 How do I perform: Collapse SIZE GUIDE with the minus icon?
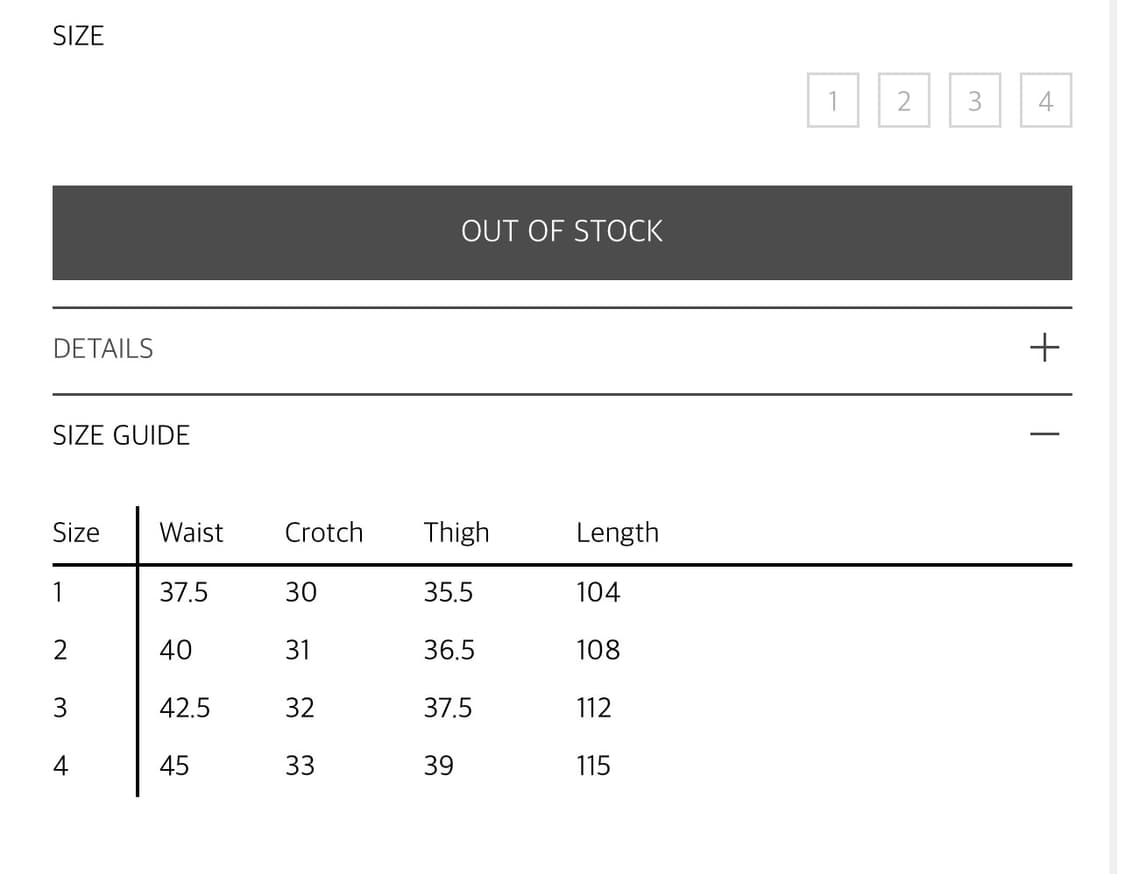point(1043,434)
